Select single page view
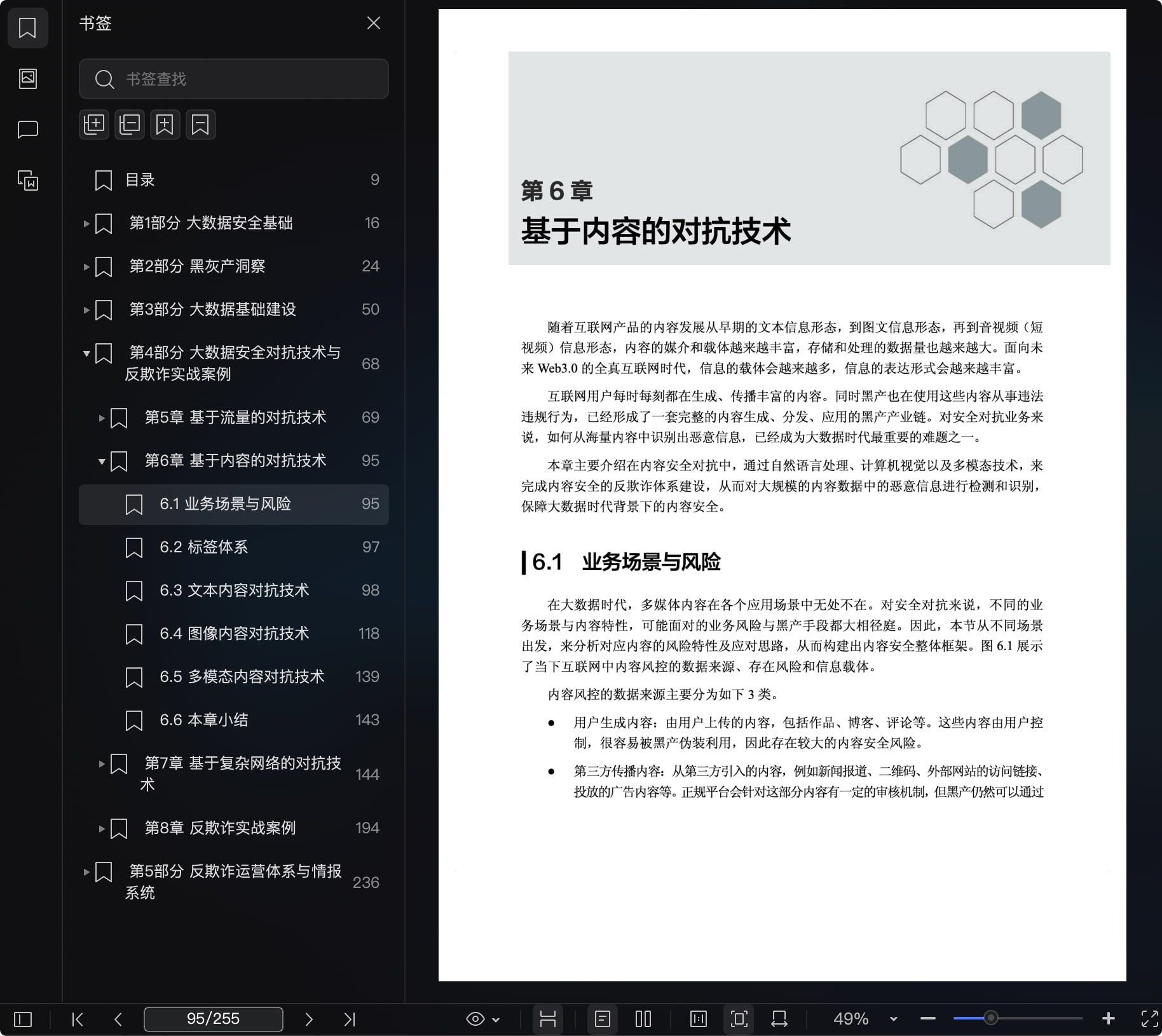This screenshot has height=1036, width=1162. [x=602, y=1019]
